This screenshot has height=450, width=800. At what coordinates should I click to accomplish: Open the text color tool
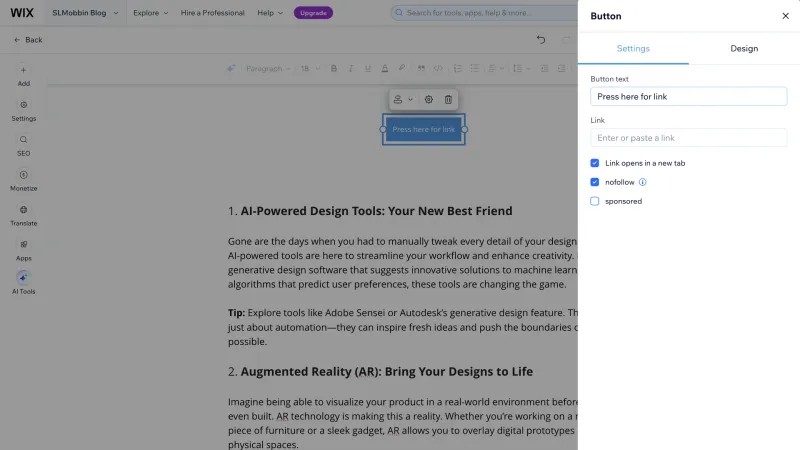click(385, 68)
